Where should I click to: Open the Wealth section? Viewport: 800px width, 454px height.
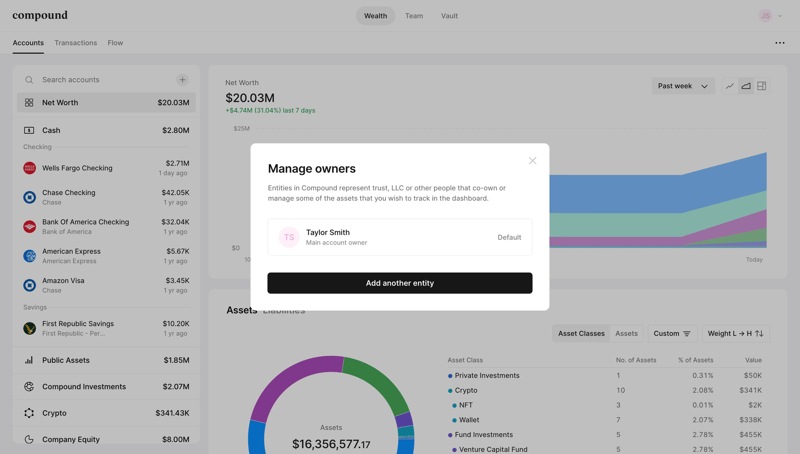click(375, 16)
